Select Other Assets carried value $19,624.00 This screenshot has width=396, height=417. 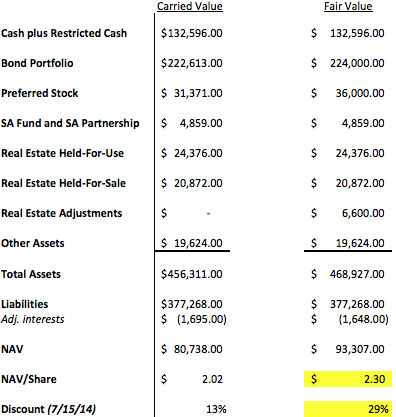click(192, 243)
